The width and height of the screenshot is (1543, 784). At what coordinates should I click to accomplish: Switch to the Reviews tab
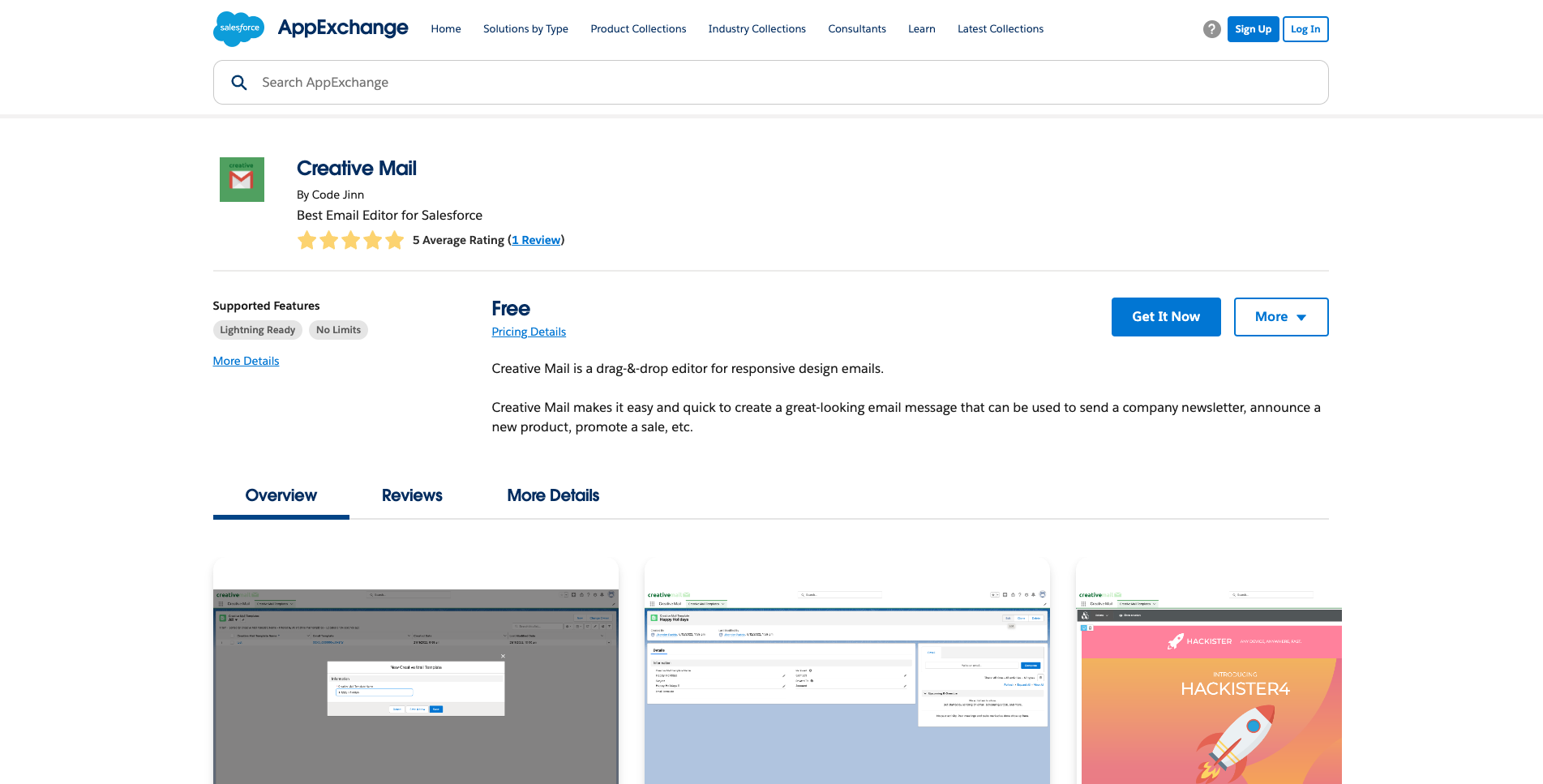tap(412, 495)
